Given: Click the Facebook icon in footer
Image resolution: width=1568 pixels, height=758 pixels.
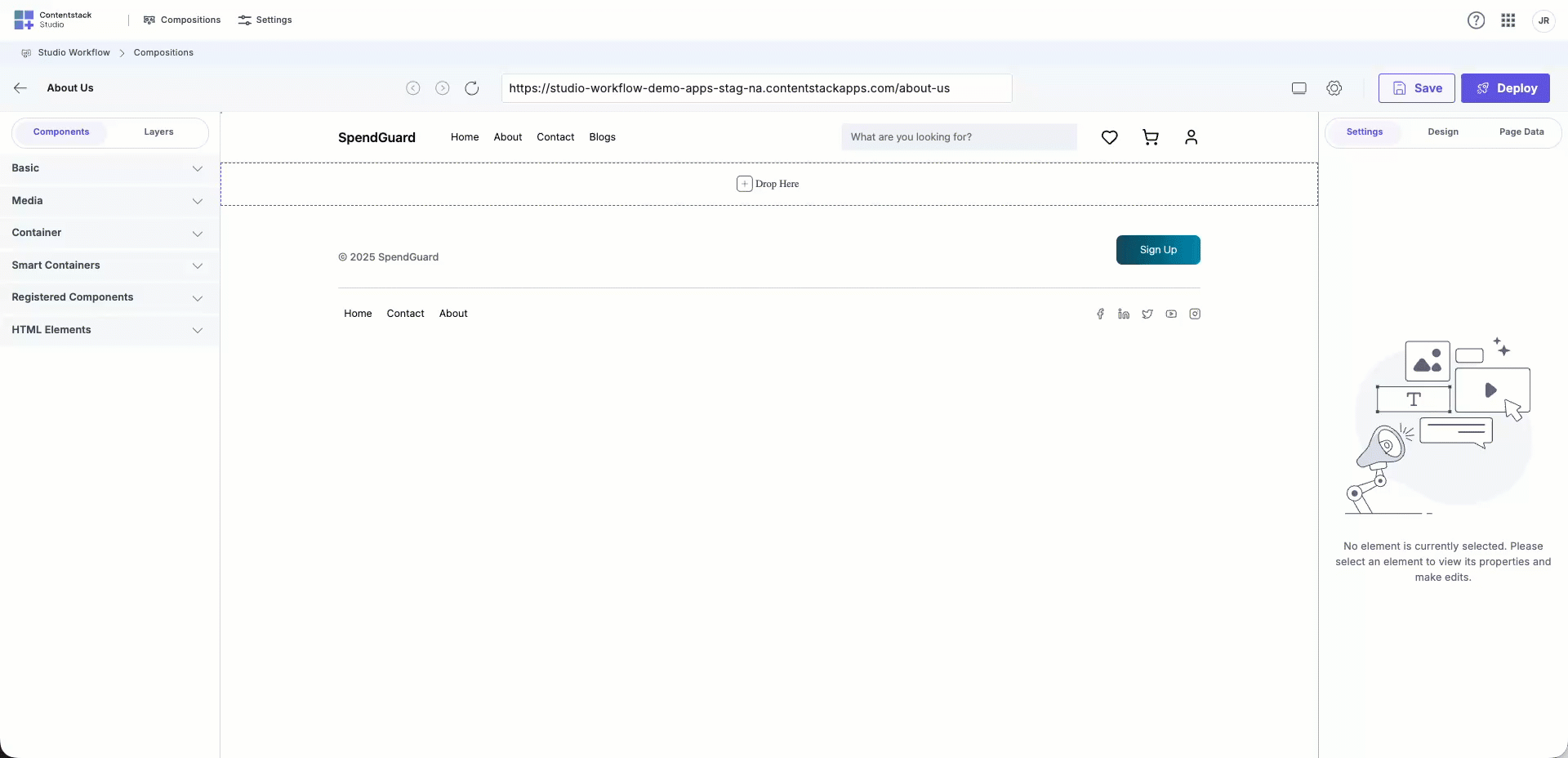Looking at the screenshot, I should click(x=1100, y=314).
